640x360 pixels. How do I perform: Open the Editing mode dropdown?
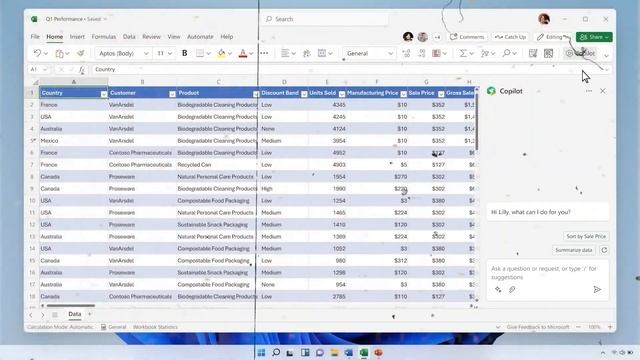tap(553, 37)
